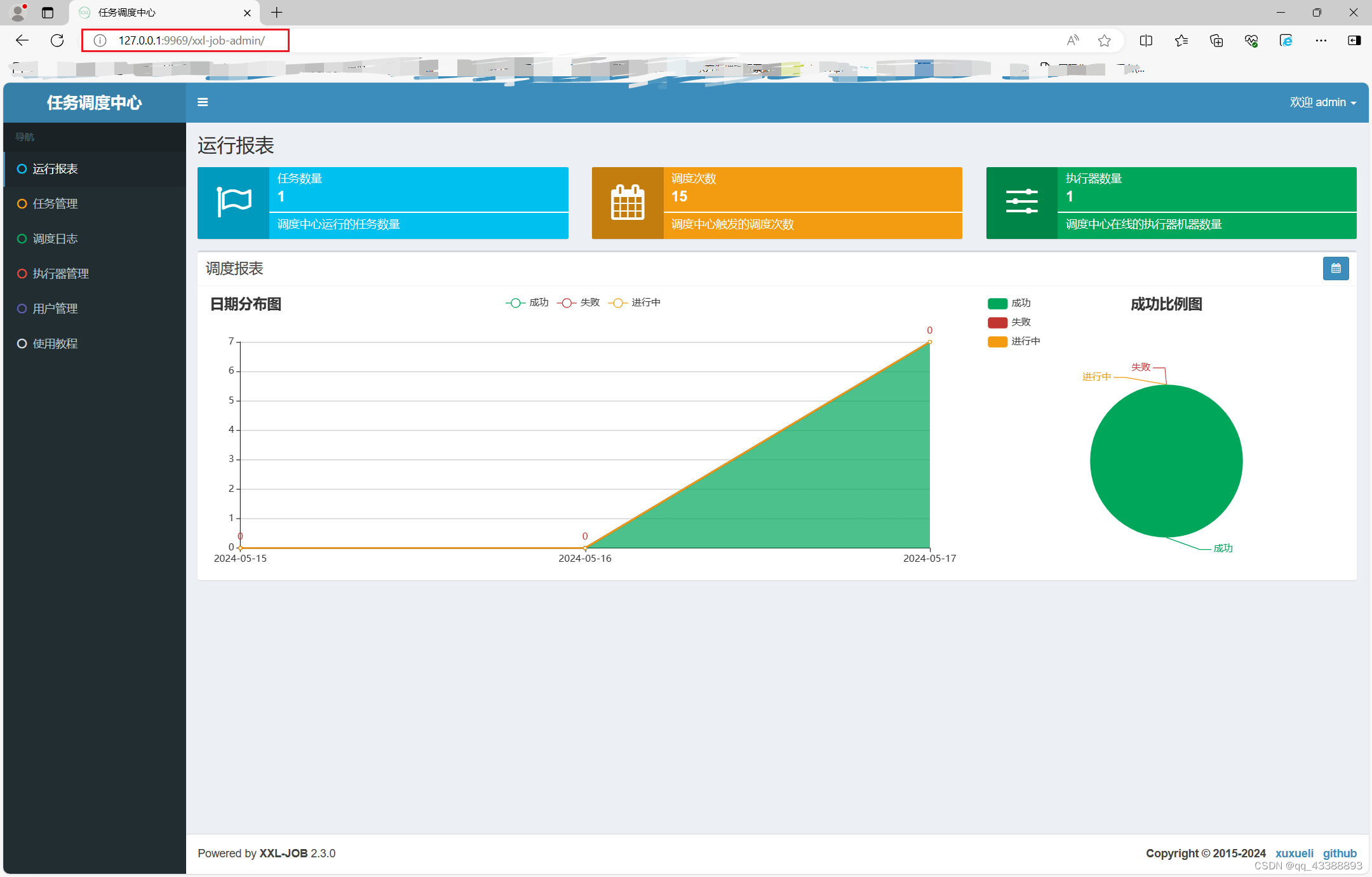
Task: Toggle green 成功 swatch in pie legend
Action: 998,303
